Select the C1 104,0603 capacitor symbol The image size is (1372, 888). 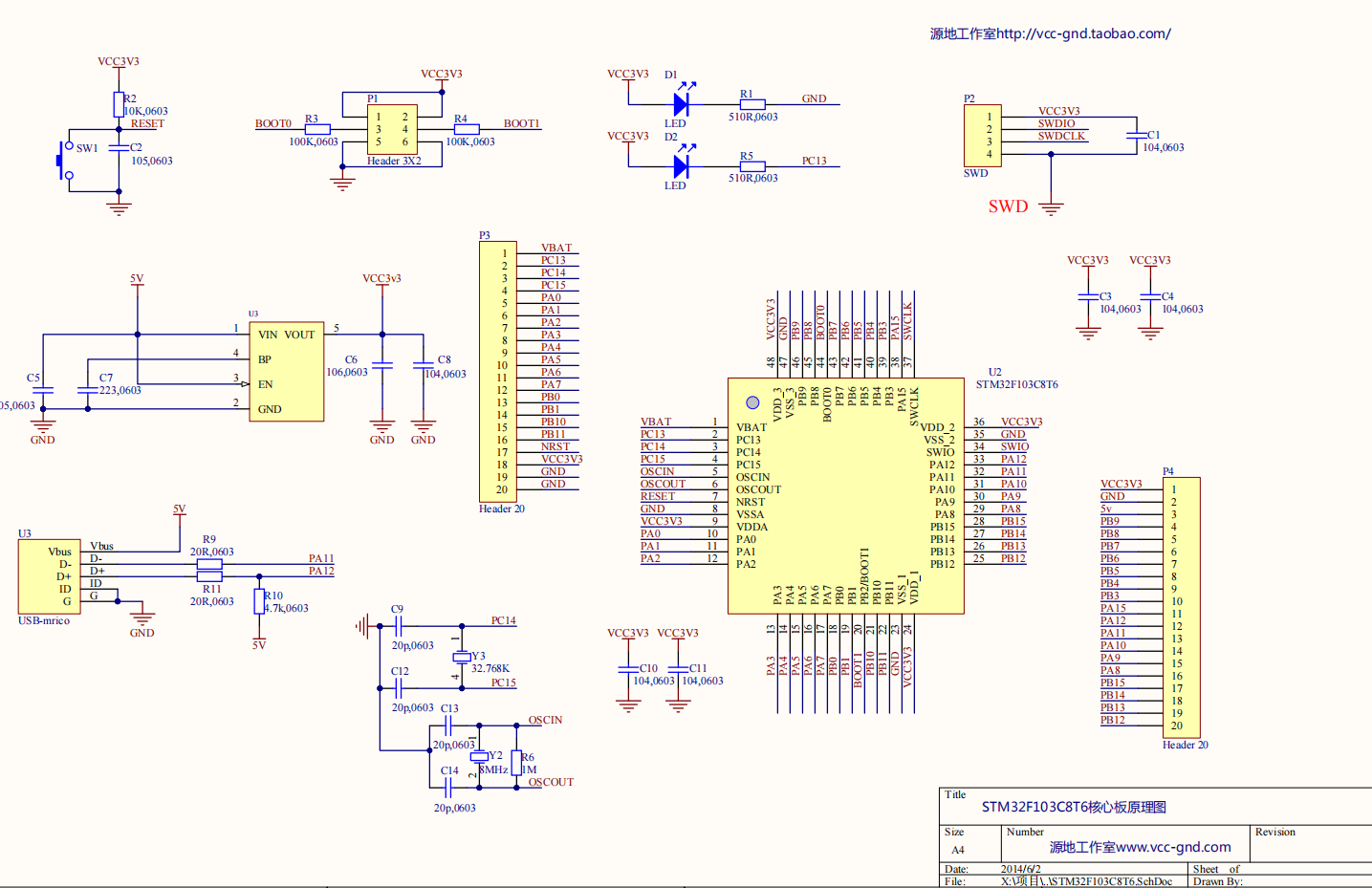point(1135,135)
